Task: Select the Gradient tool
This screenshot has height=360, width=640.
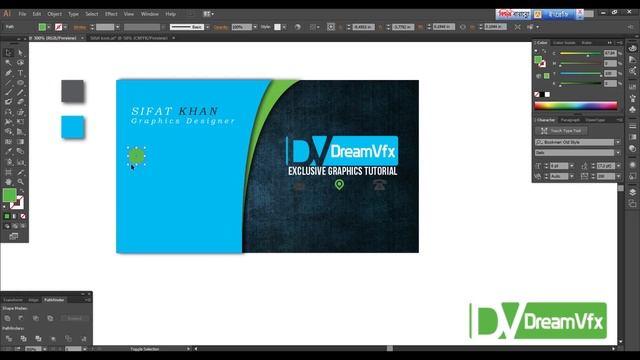Action: coord(20,142)
